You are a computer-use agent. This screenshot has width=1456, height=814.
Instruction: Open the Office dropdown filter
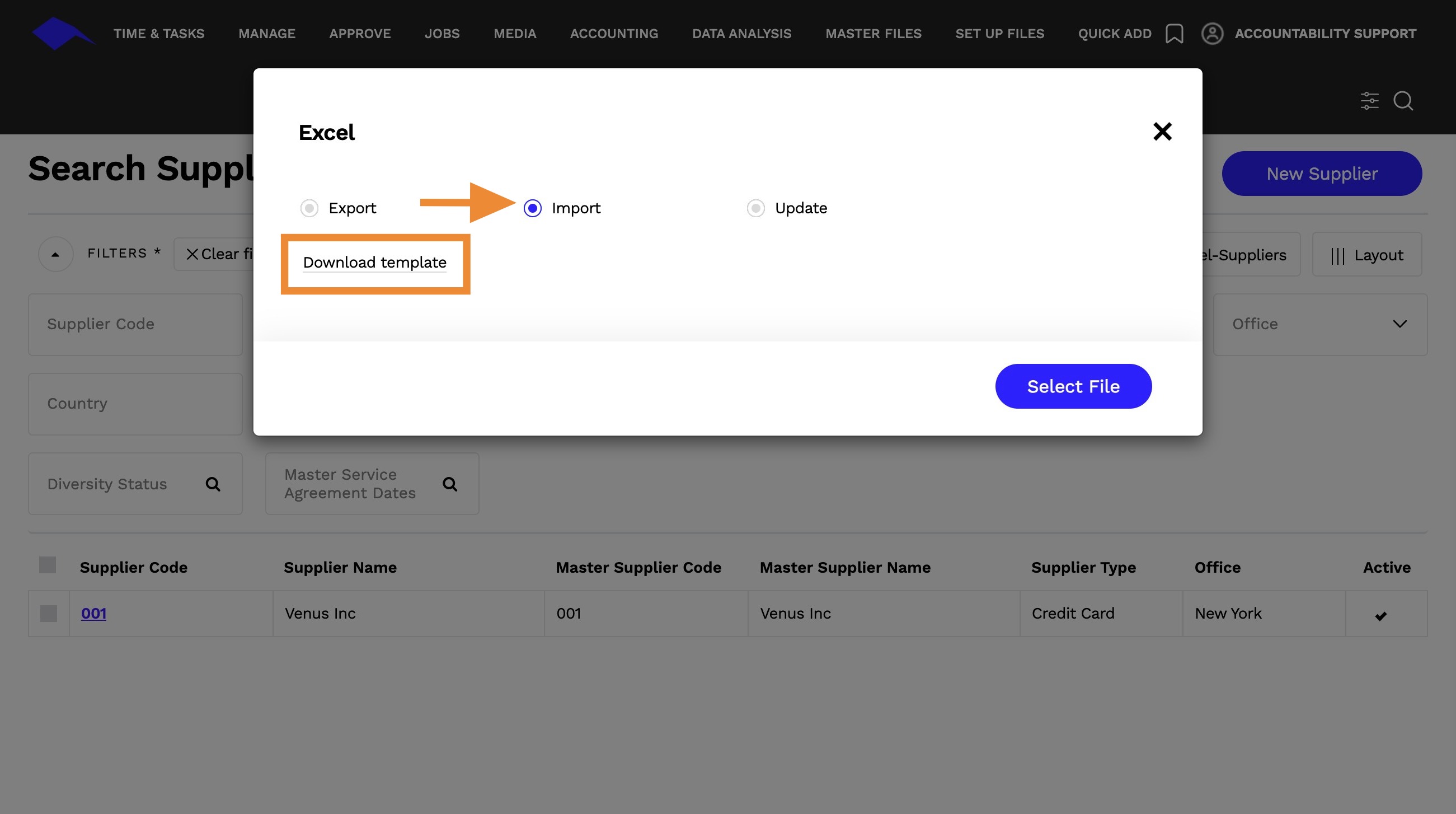pyautogui.click(x=1321, y=324)
